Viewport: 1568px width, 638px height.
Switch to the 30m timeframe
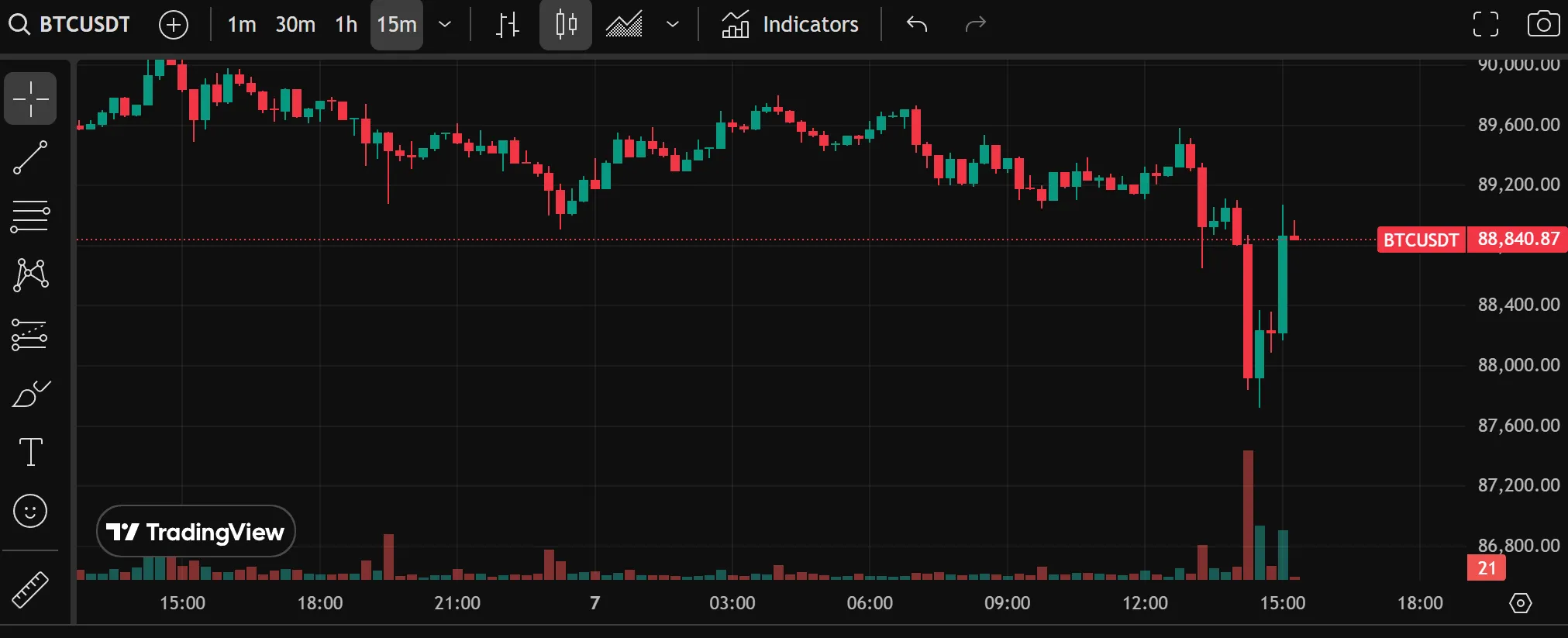(295, 25)
